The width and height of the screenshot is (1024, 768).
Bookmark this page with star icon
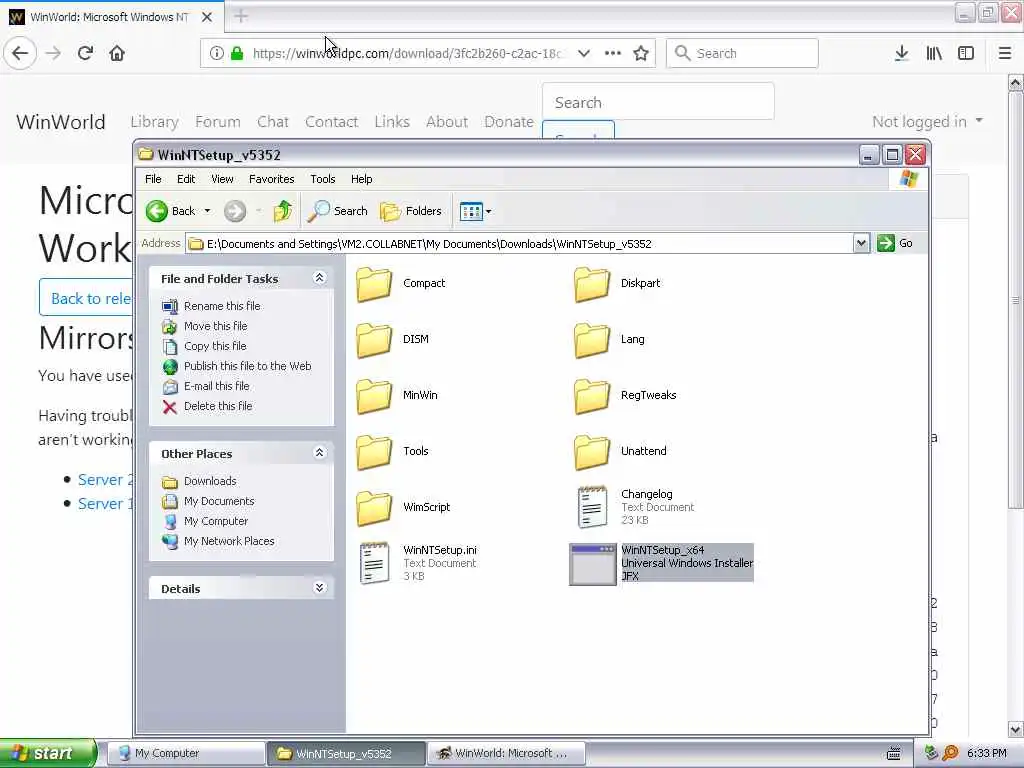[x=641, y=53]
